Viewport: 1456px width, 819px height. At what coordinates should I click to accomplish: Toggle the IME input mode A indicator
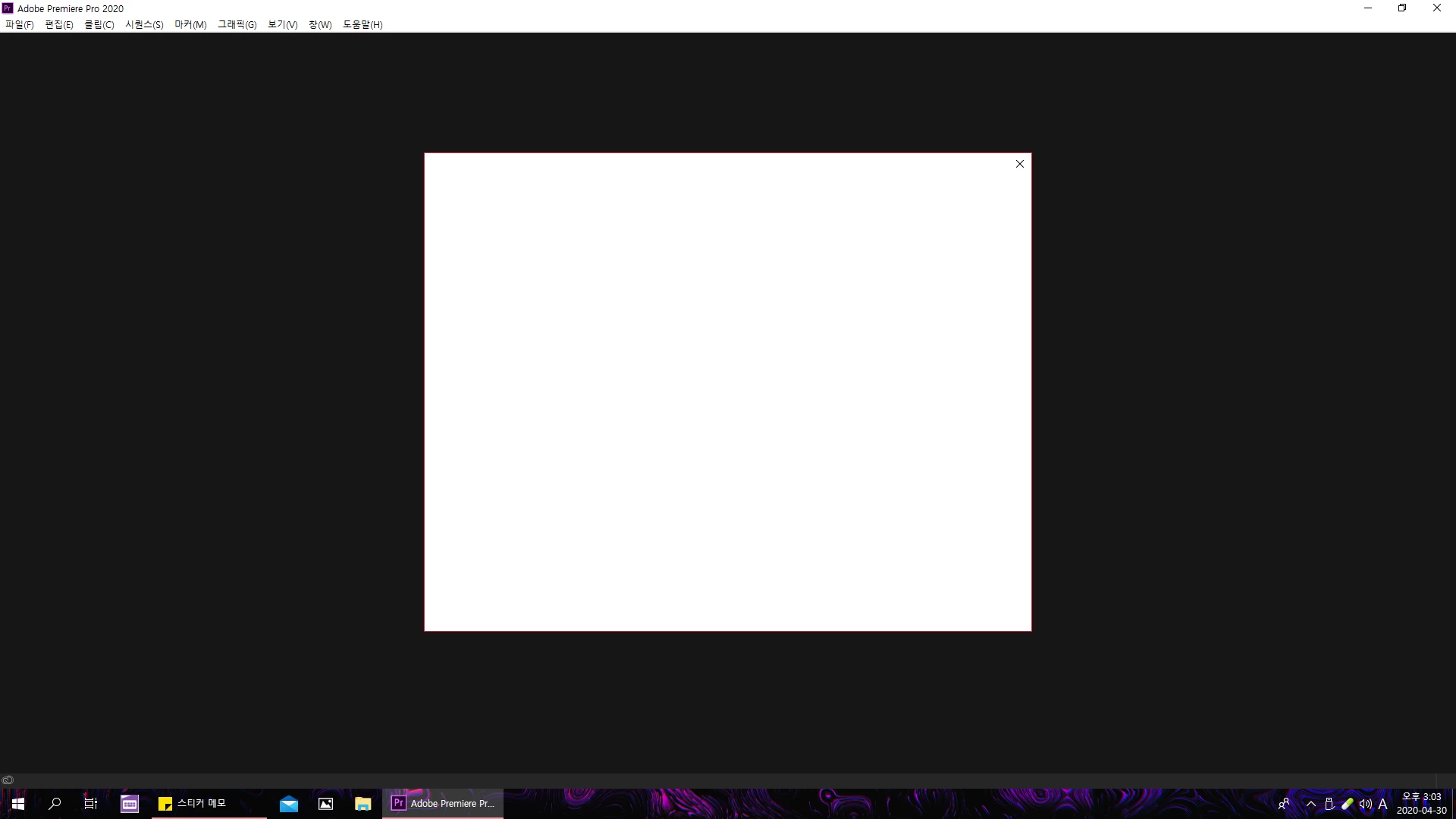pos(1382,804)
